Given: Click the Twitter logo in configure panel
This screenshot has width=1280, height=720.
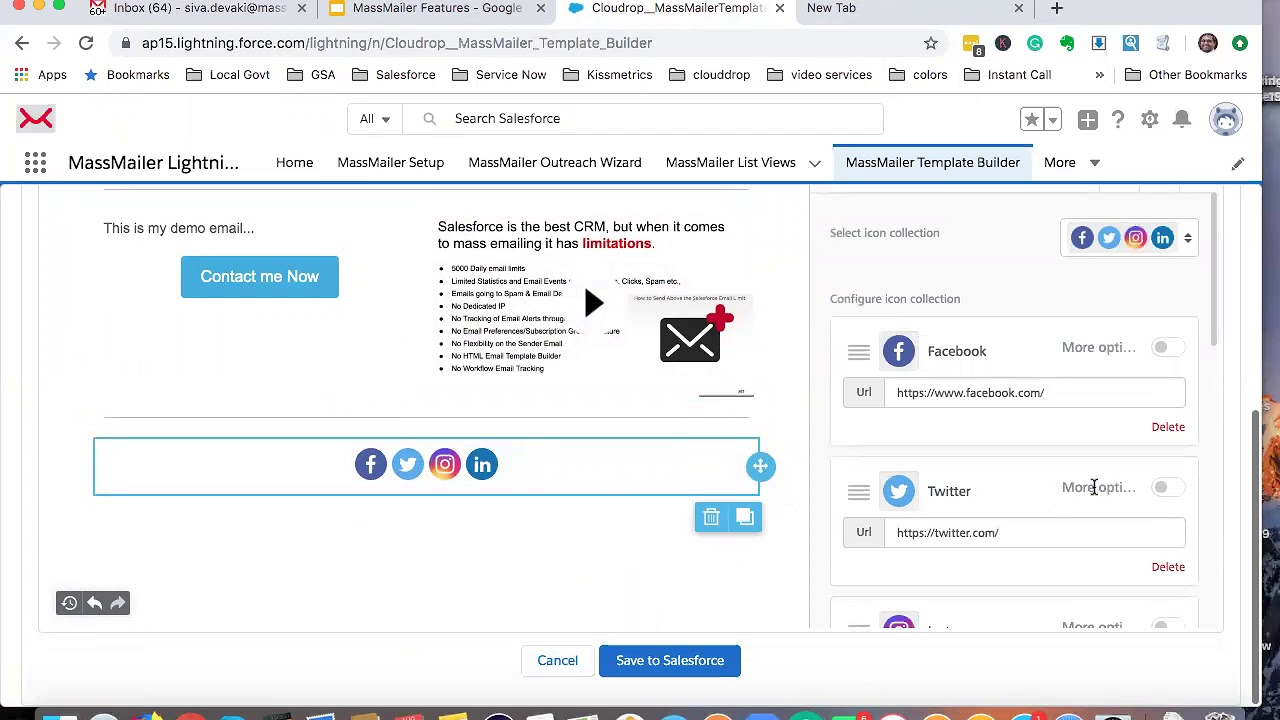Looking at the screenshot, I should 899,491.
